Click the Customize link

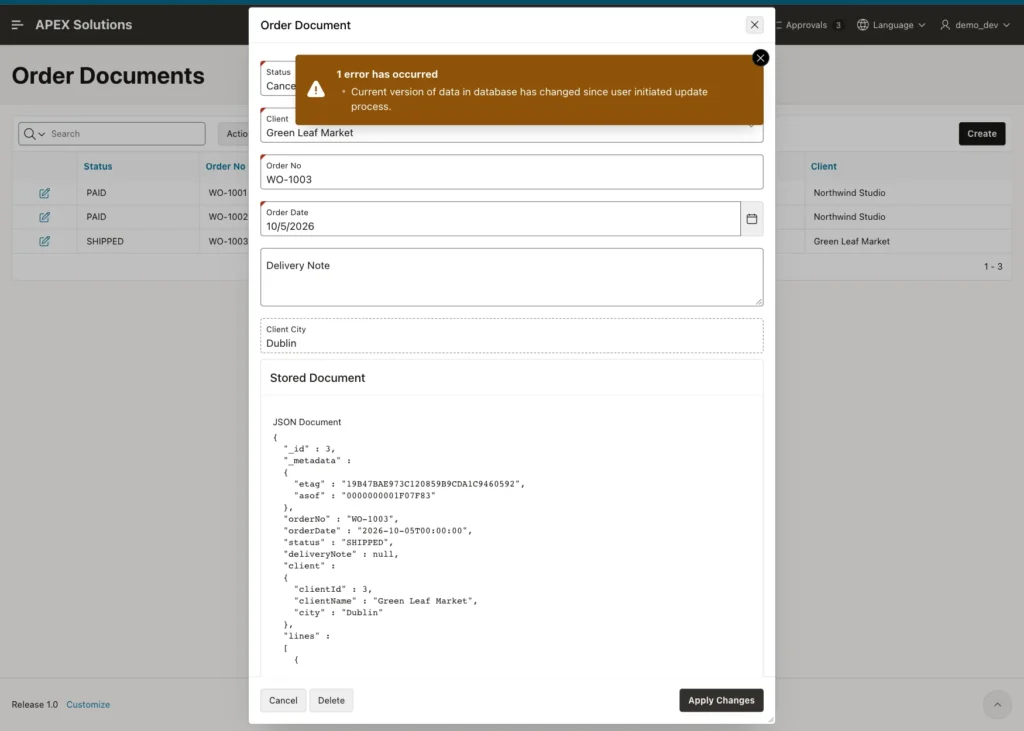pos(88,704)
